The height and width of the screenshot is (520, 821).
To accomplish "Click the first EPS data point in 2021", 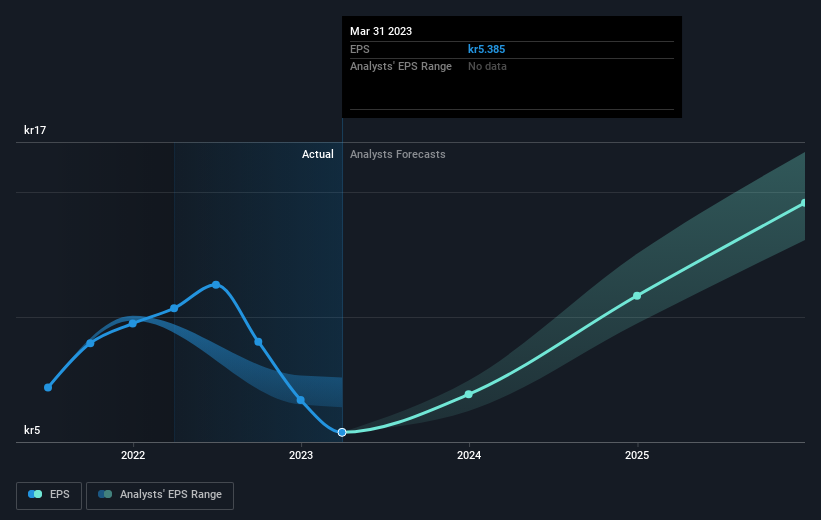I will click(48, 388).
